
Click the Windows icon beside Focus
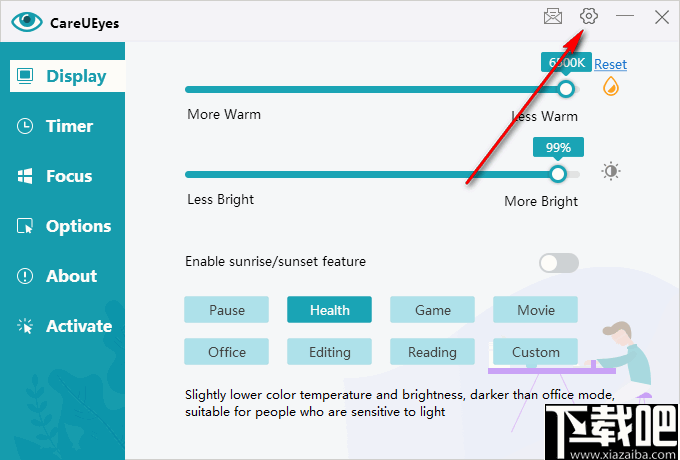coord(25,176)
